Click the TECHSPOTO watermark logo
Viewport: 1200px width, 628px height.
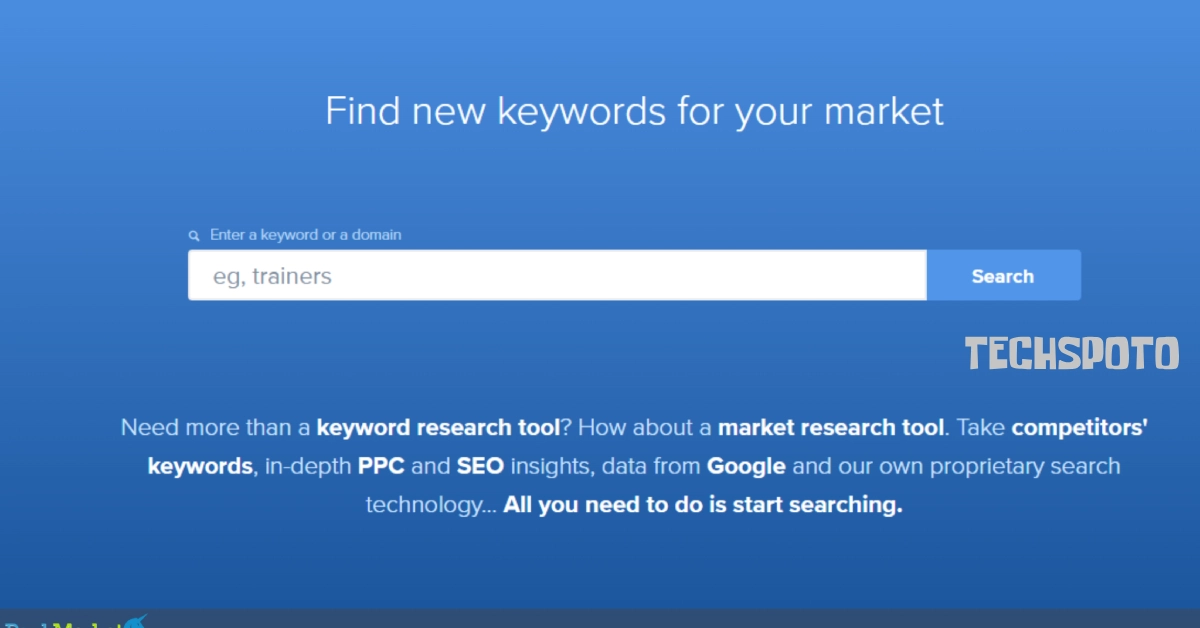(x=1071, y=354)
